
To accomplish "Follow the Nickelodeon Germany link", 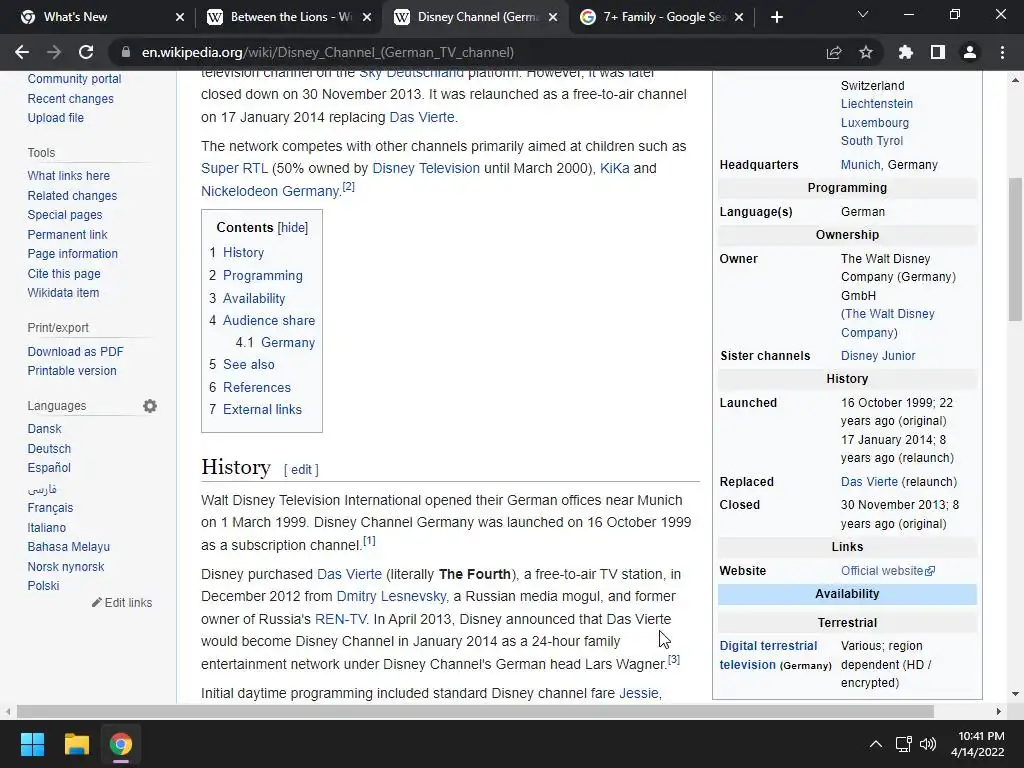I will pyautogui.click(x=270, y=191).
